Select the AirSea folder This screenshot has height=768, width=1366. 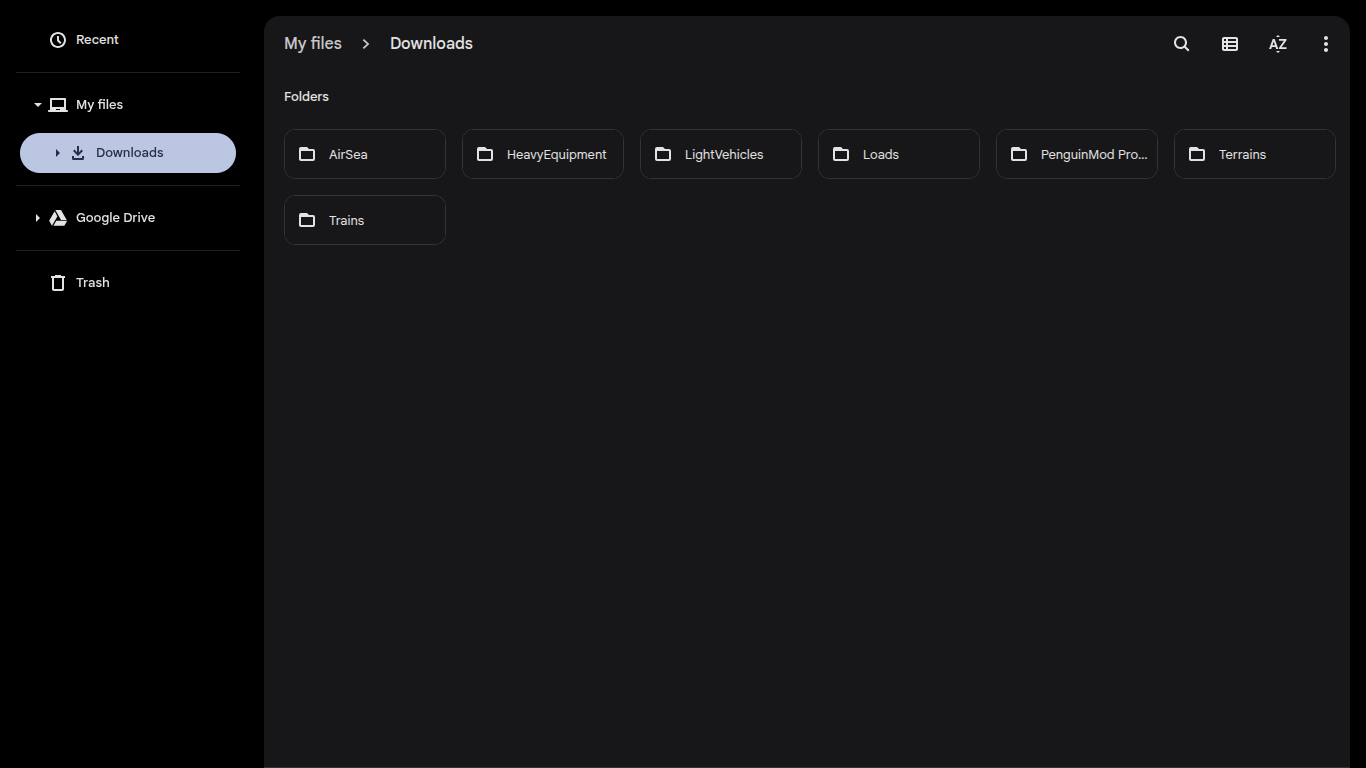click(x=365, y=154)
